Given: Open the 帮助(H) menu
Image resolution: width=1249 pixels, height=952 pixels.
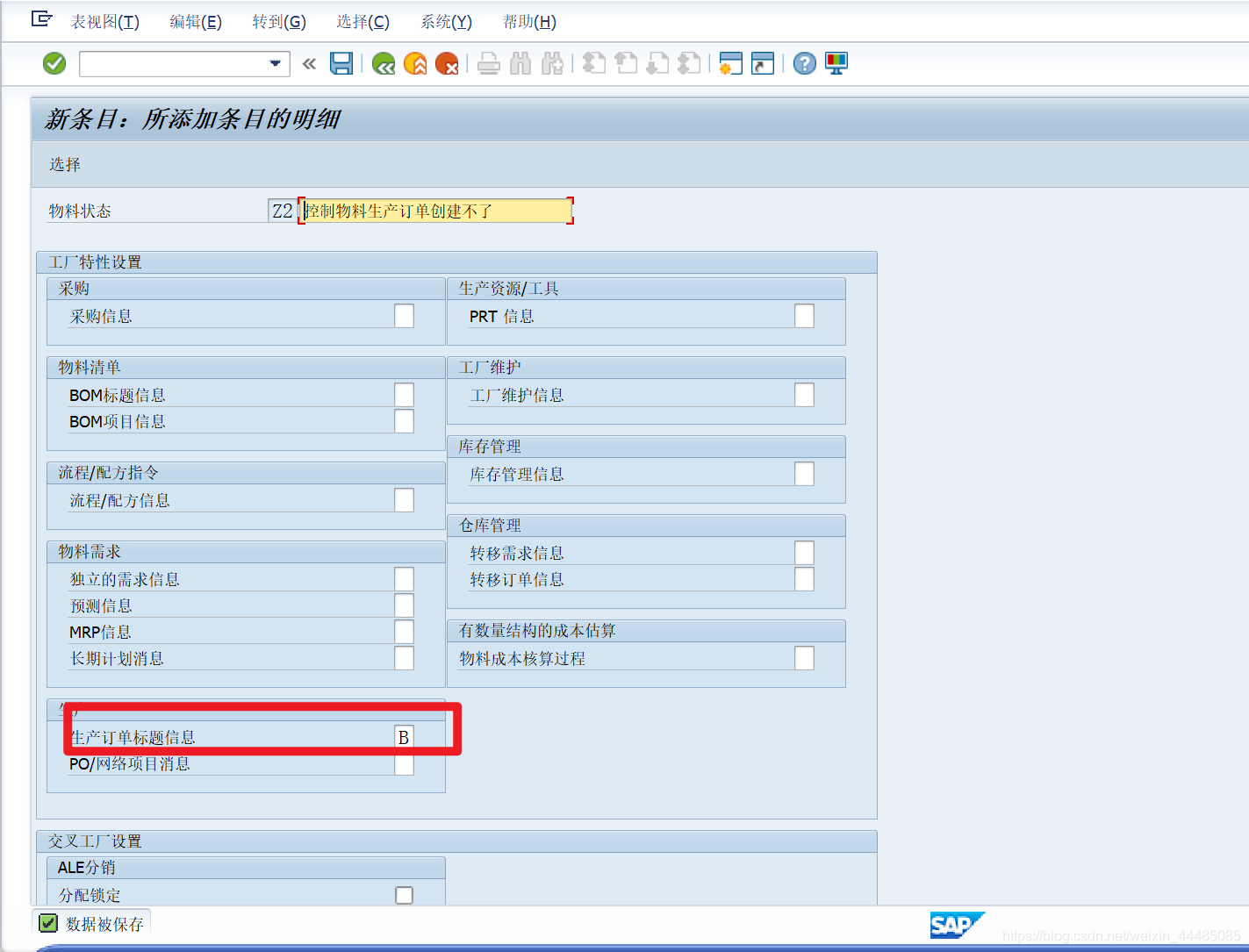Looking at the screenshot, I should [529, 22].
